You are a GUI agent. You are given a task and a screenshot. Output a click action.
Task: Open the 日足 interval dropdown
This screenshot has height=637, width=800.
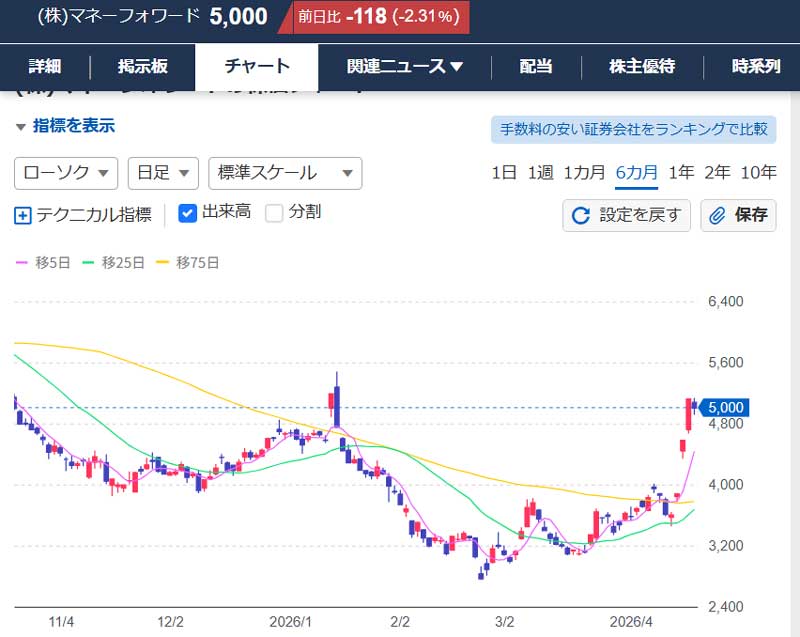[162, 173]
